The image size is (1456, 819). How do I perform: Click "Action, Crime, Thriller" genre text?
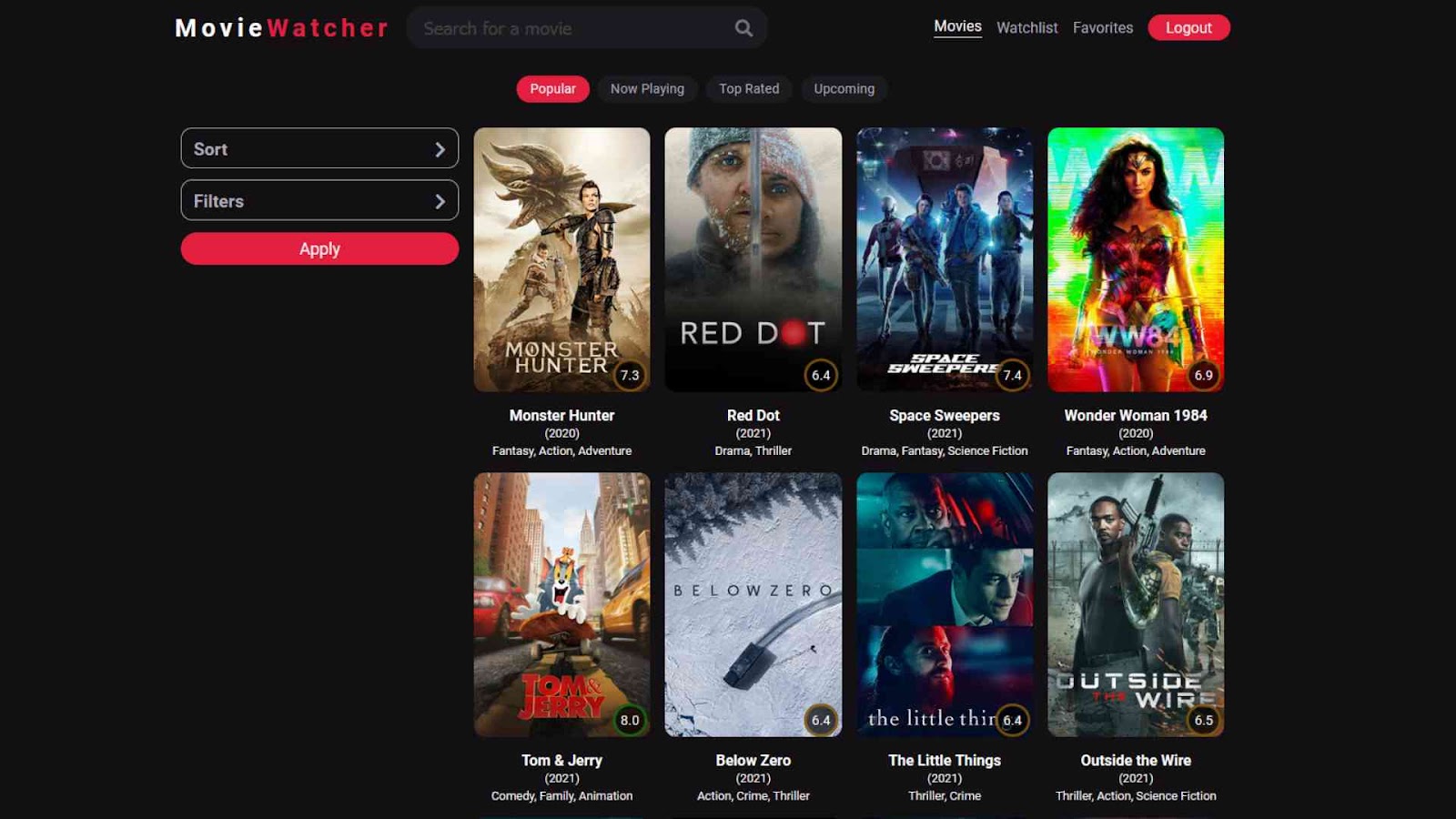[x=753, y=795]
